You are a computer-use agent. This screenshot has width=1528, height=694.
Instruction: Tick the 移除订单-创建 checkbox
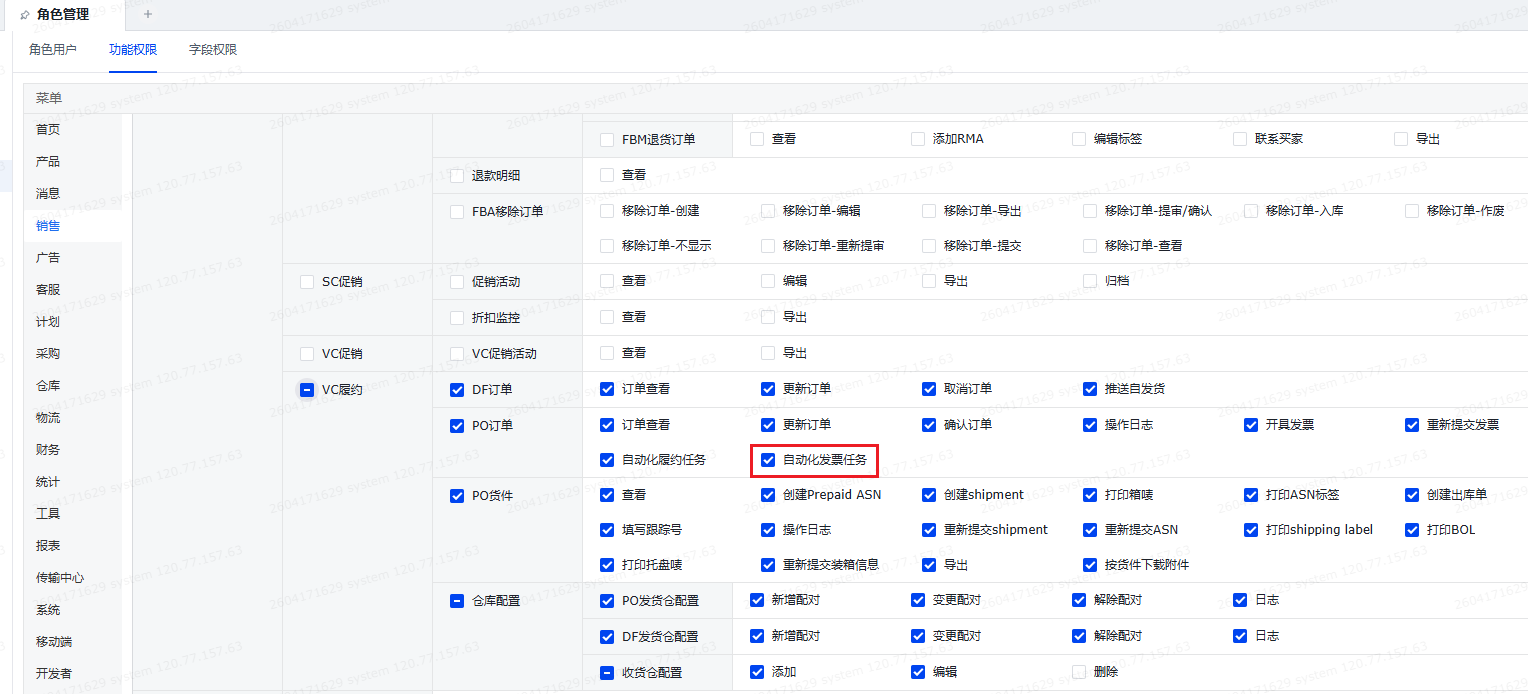click(x=607, y=211)
